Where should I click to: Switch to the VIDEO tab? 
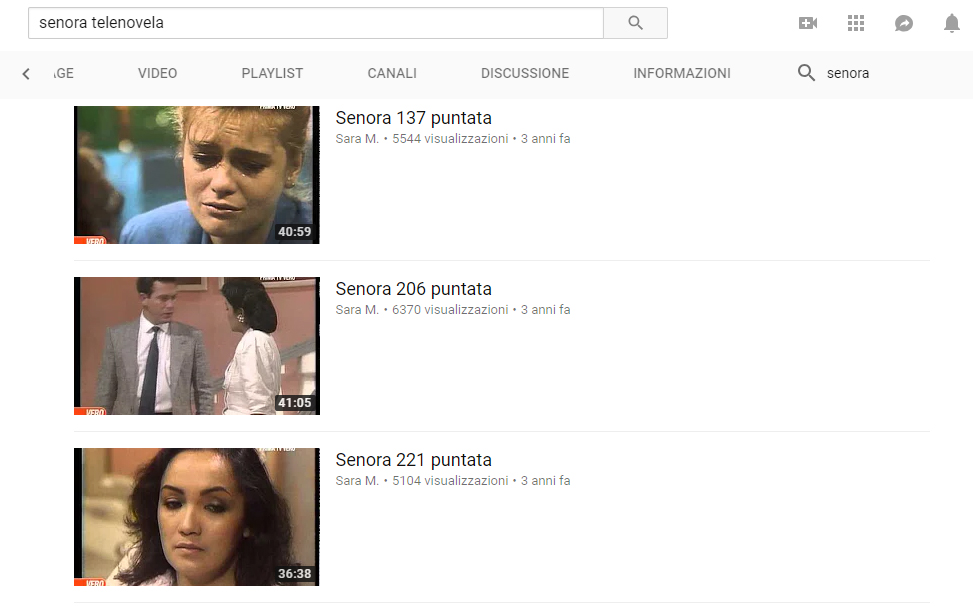158,73
